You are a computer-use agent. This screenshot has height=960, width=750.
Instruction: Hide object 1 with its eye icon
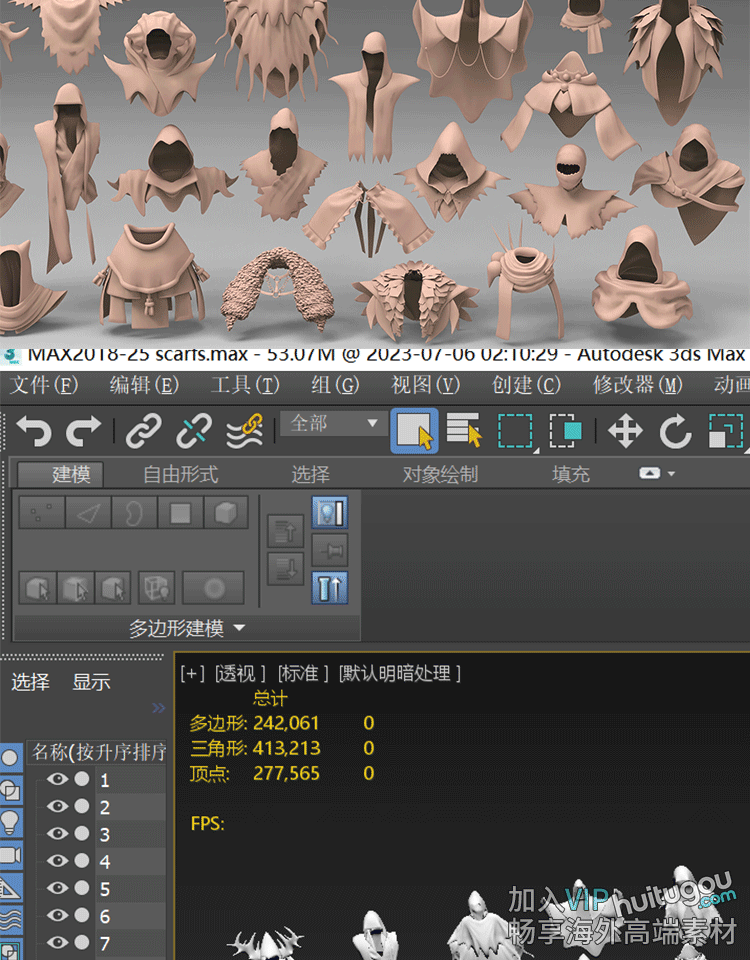pos(57,780)
